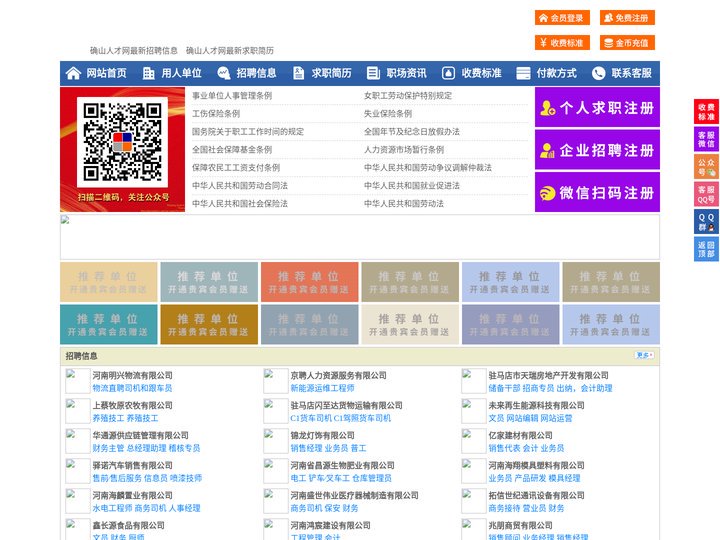This screenshot has width=720, height=540.
Task: Open the orange 收费标准 button at top
Action: click(x=562, y=43)
